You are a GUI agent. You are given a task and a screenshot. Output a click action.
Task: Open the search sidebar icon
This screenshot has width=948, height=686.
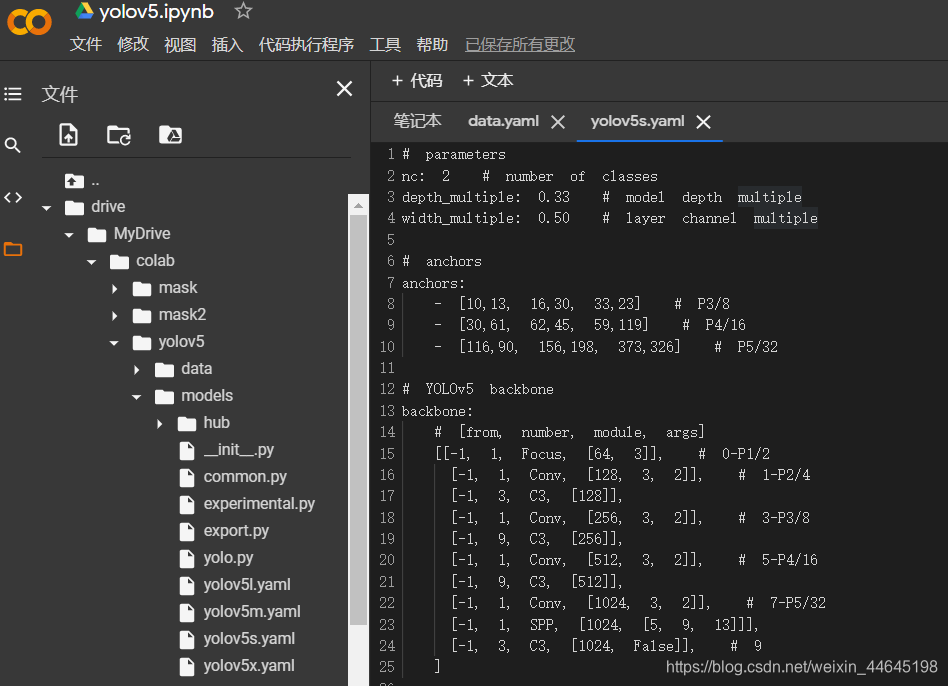pyautogui.click(x=13, y=145)
